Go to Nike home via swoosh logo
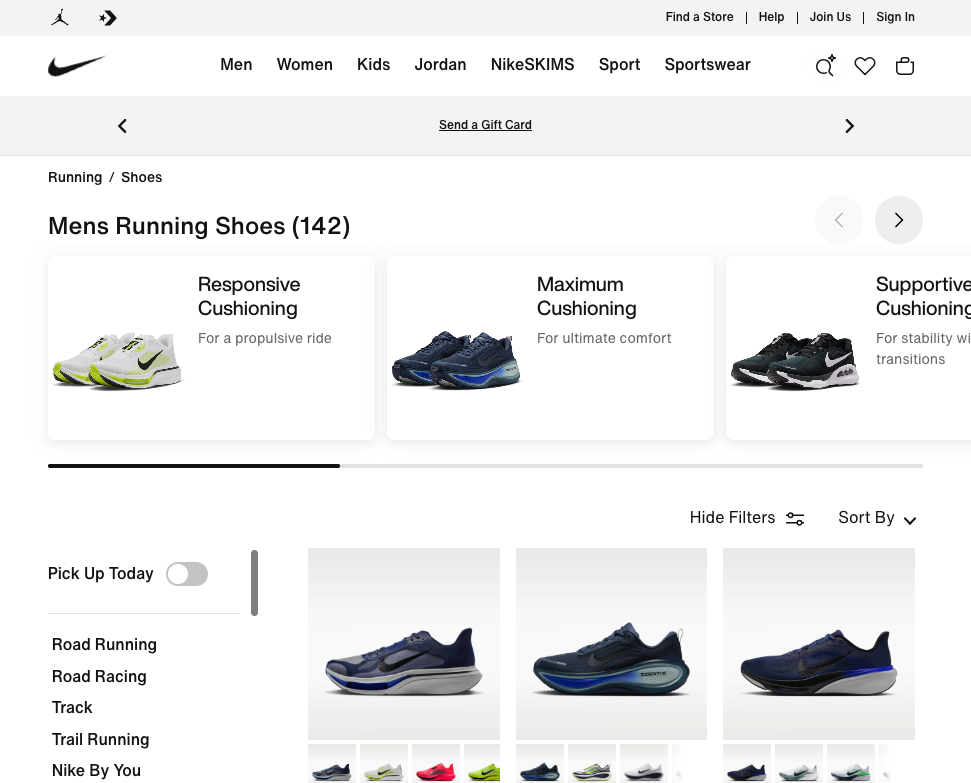This screenshot has width=971, height=783. tap(77, 66)
